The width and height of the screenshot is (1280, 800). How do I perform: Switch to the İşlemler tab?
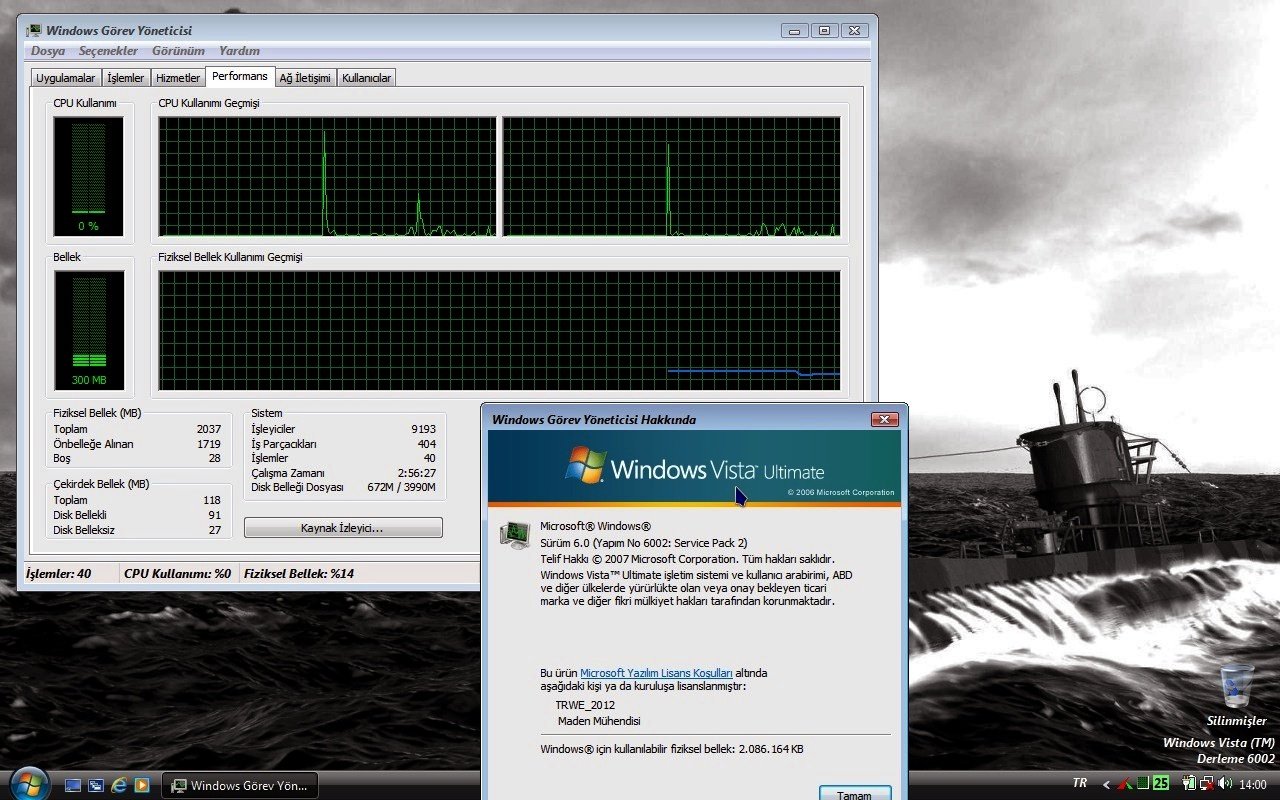coord(125,78)
